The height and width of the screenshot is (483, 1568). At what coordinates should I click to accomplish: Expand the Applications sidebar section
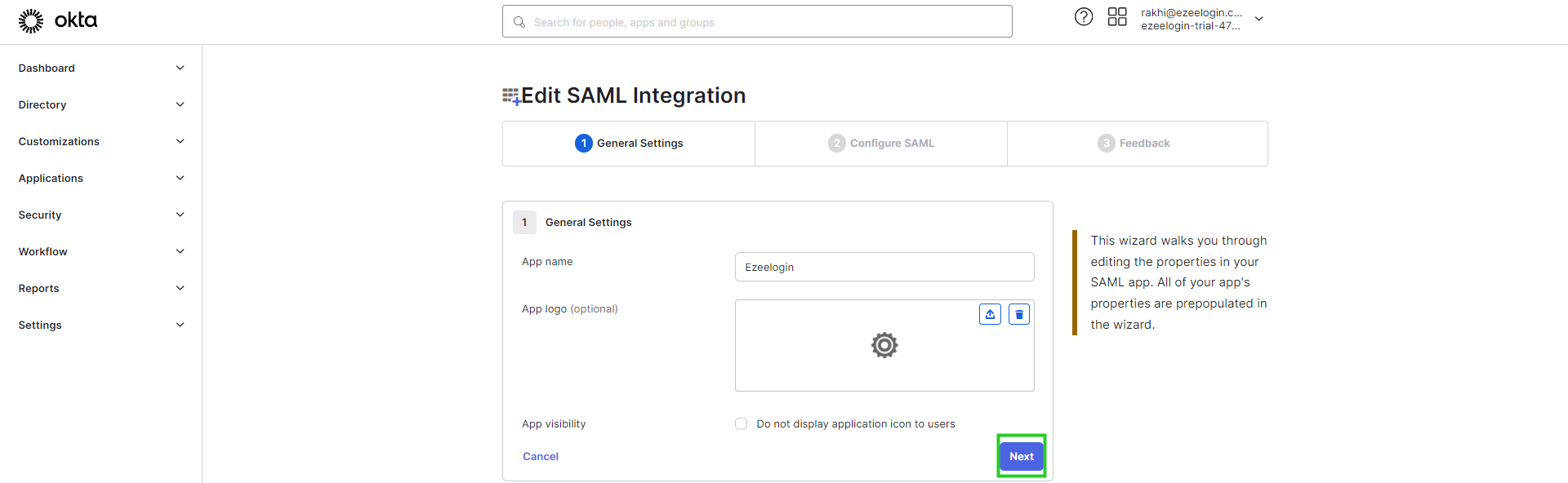pyautogui.click(x=101, y=178)
